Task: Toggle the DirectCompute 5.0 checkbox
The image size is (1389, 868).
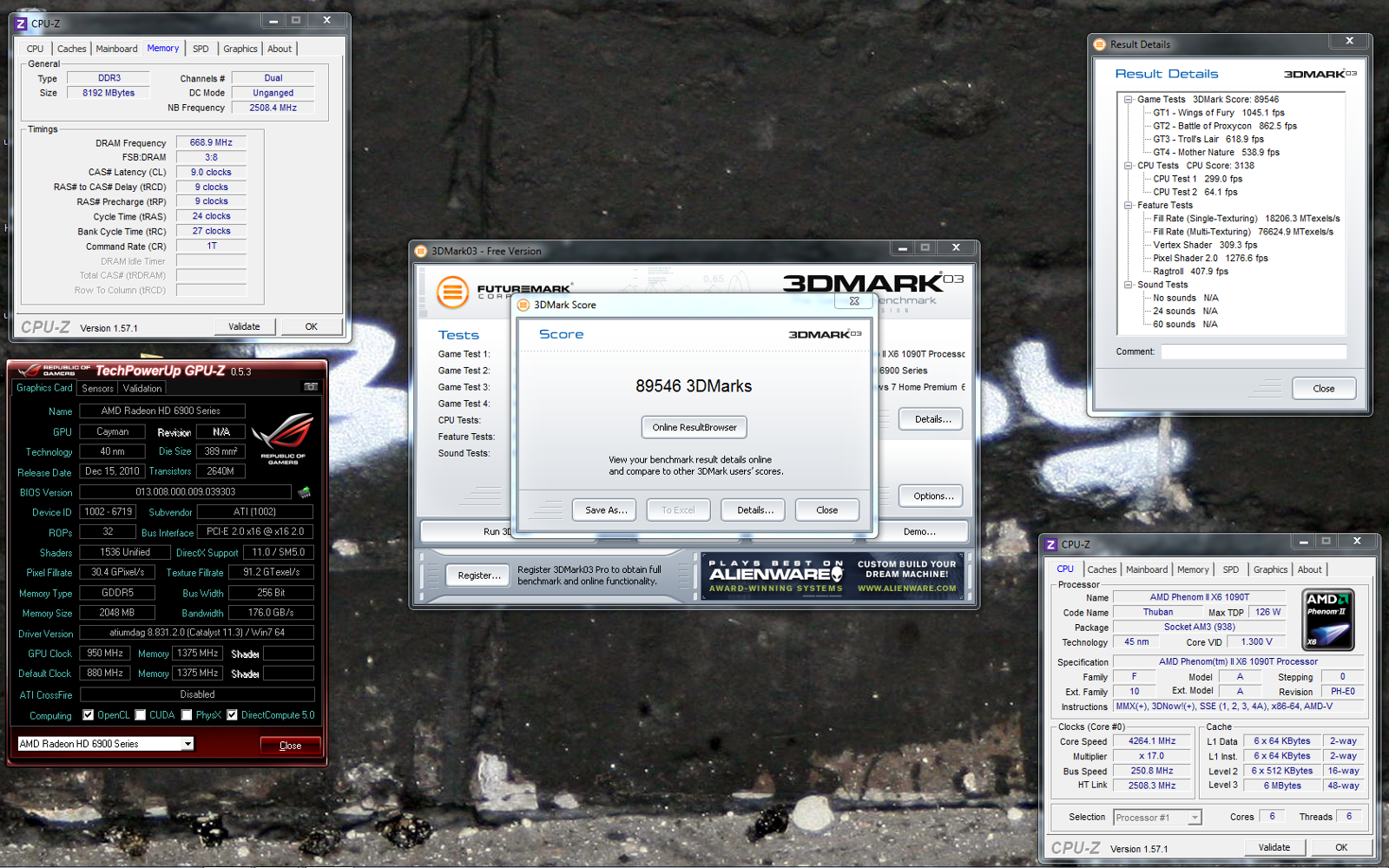Action: coord(232,715)
